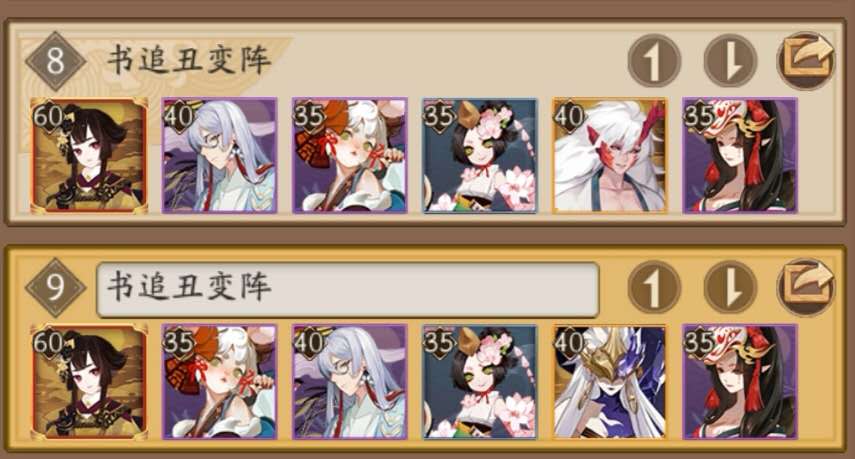Select level 60 onmyoji portrait in team 9
Viewport: 855px width, 459px height.
[89, 382]
